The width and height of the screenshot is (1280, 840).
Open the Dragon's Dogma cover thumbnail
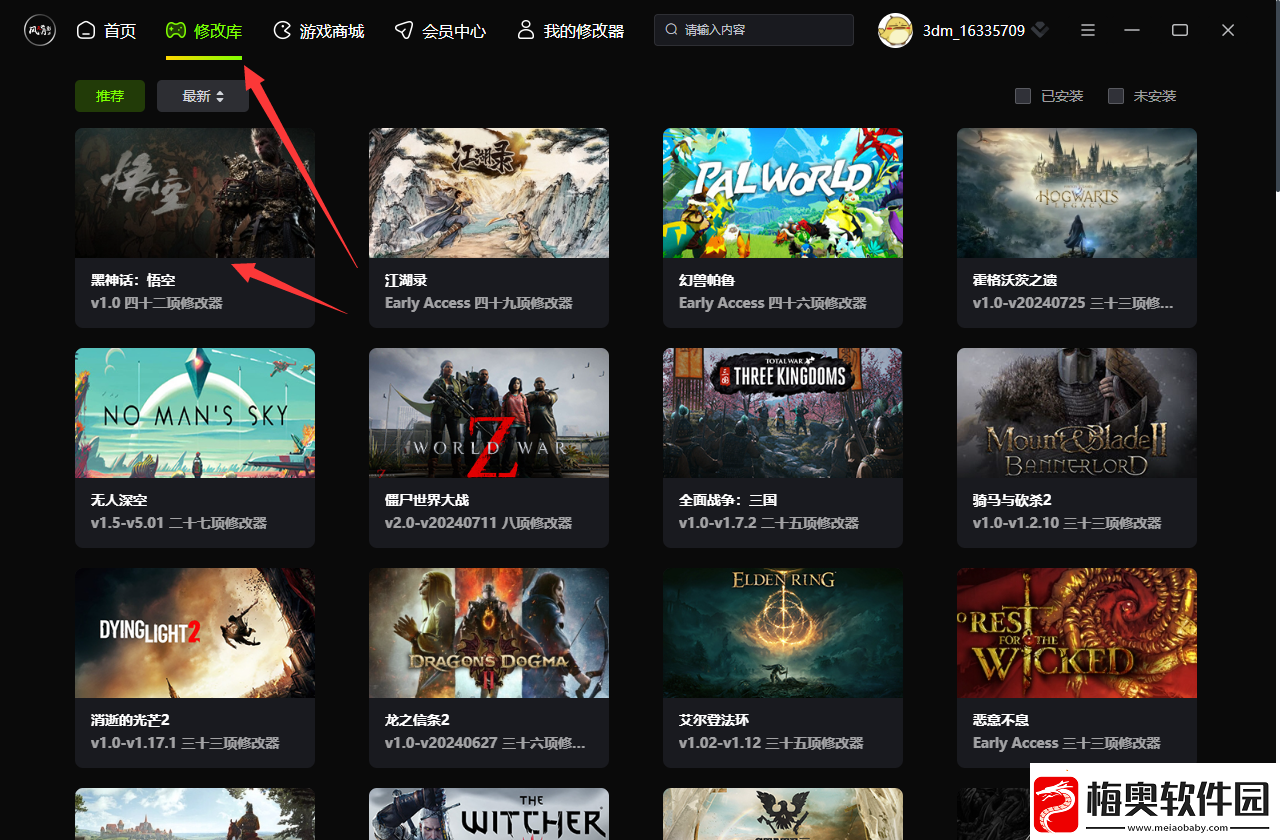coord(489,633)
